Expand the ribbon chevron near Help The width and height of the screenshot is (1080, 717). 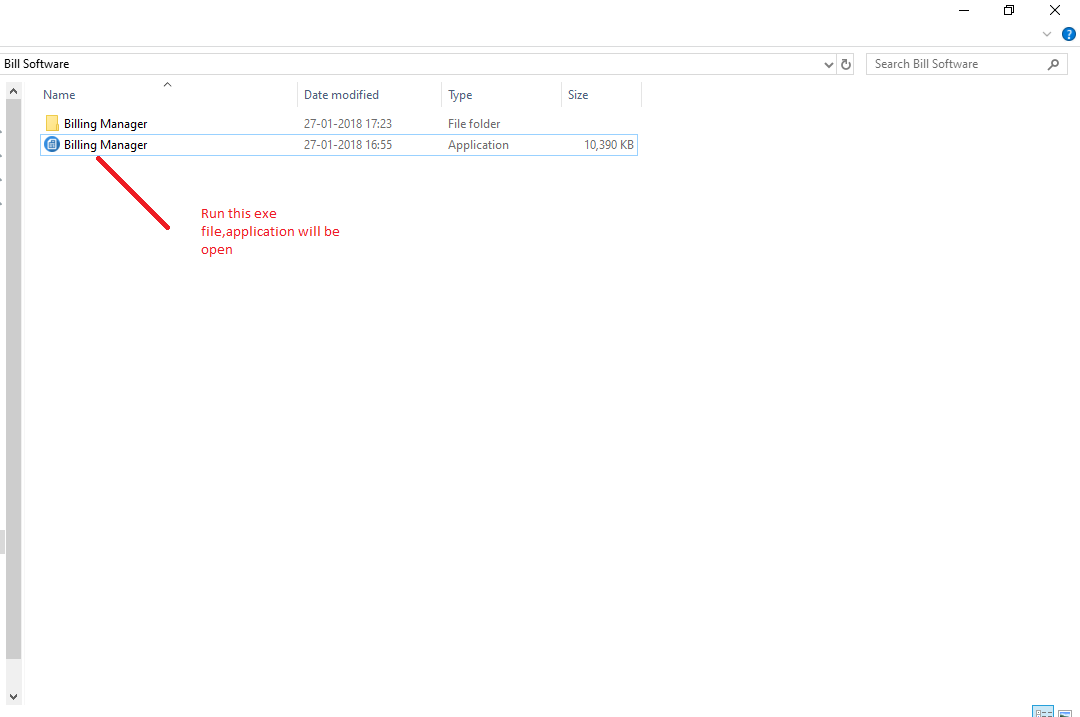[1047, 34]
